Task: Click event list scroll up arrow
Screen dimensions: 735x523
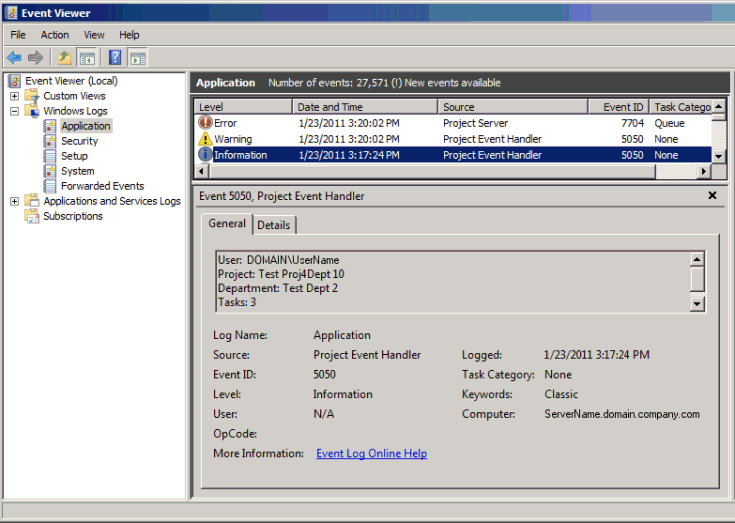Action: (719, 106)
